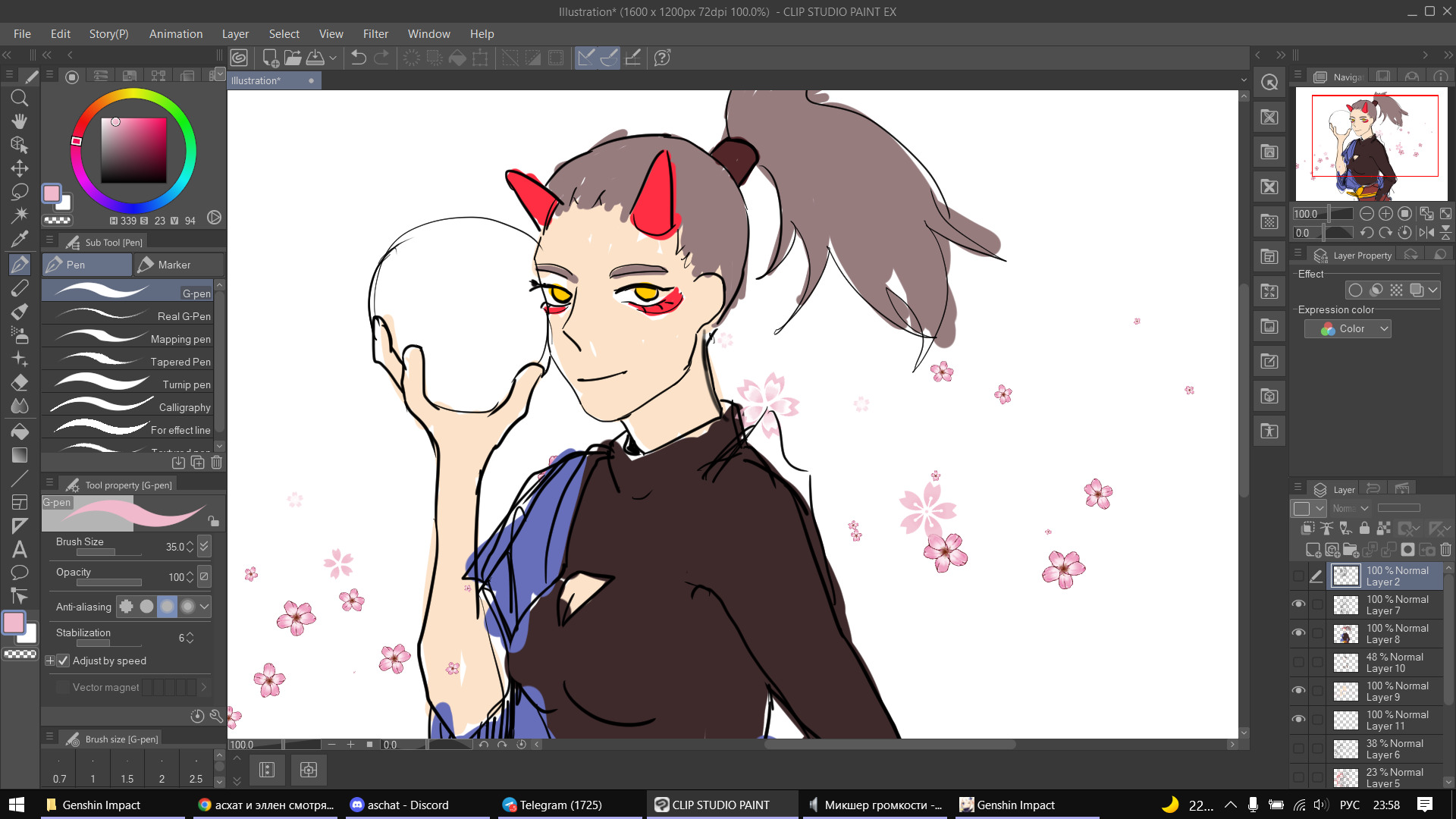Delete layer using trash icon
Image resolution: width=1456 pixels, height=819 pixels.
(1445, 550)
